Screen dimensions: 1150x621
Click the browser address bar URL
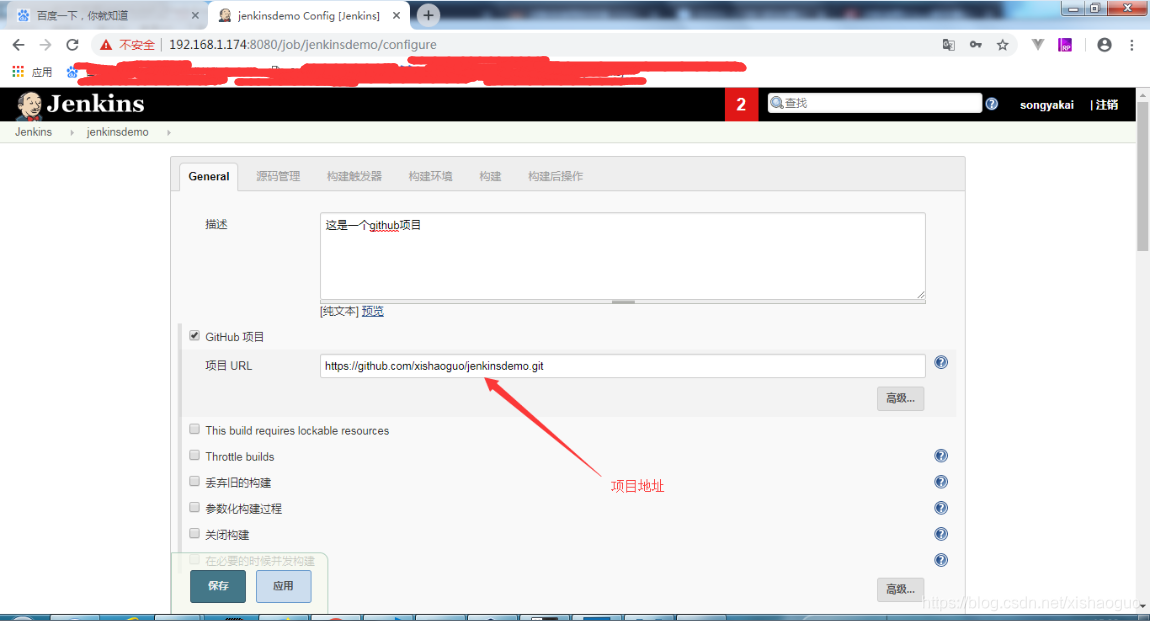pos(303,45)
